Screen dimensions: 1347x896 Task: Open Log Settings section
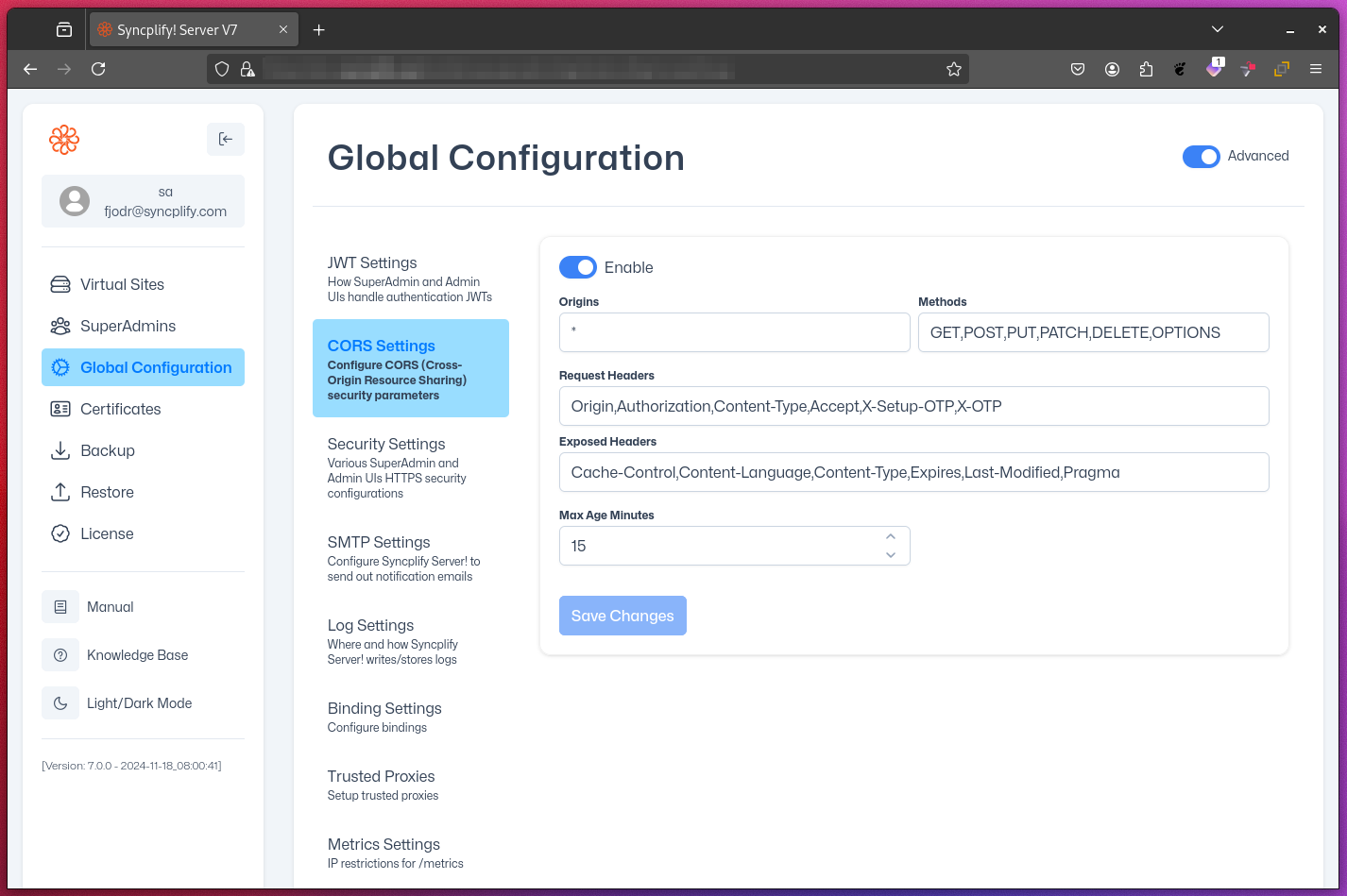coord(411,640)
